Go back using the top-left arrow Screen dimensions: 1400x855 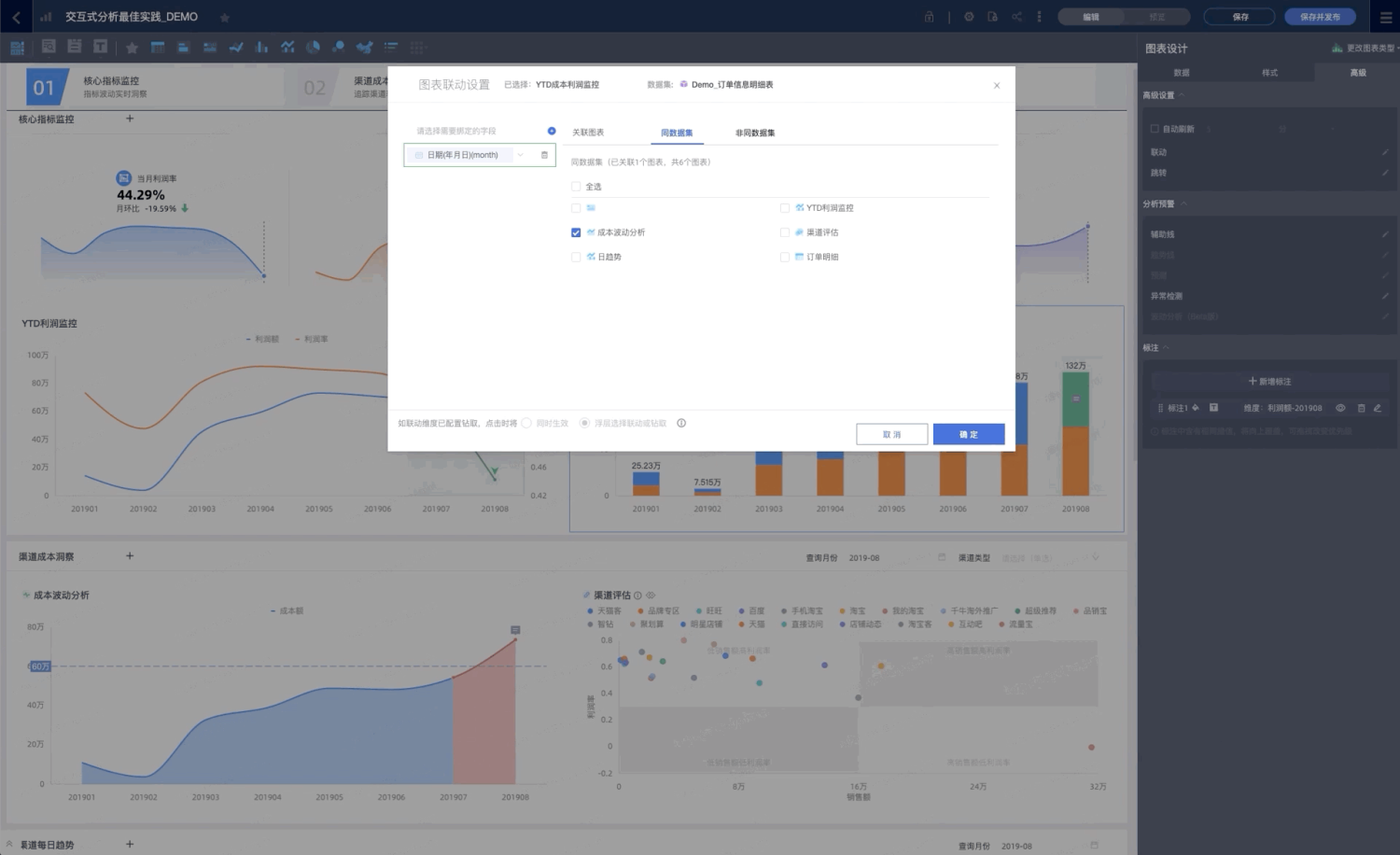pos(16,17)
